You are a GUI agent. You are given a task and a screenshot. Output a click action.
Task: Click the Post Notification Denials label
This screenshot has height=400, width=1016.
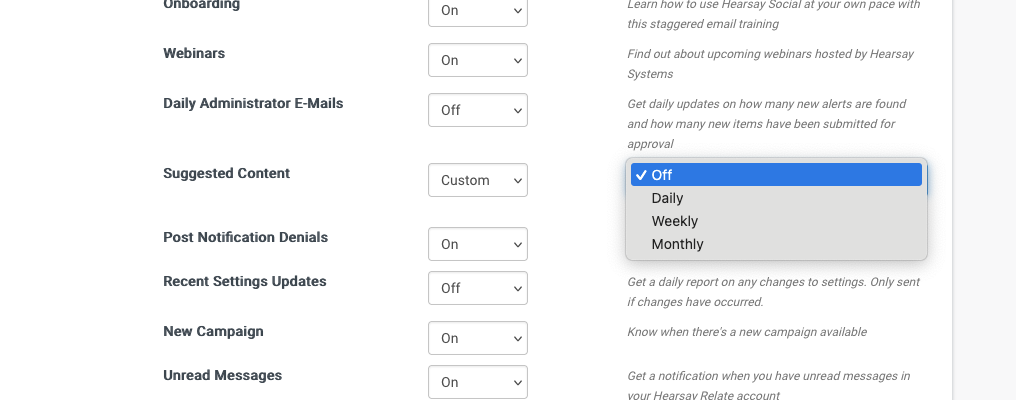[x=246, y=237]
